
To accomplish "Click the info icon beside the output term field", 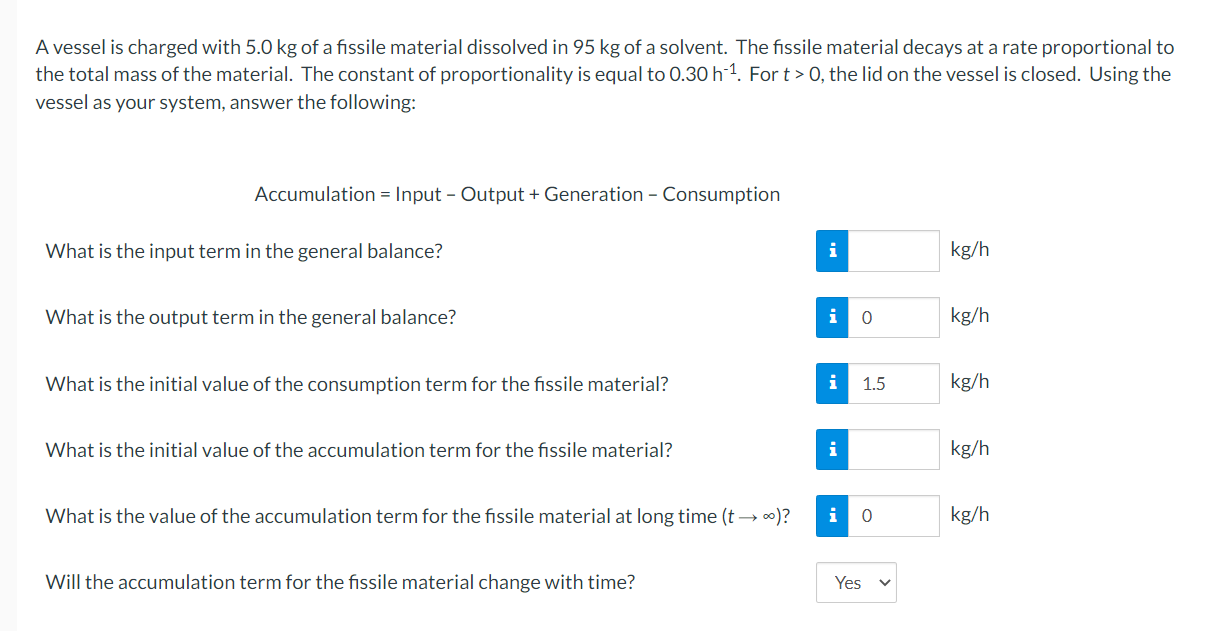I will click(x=832, y=317).
